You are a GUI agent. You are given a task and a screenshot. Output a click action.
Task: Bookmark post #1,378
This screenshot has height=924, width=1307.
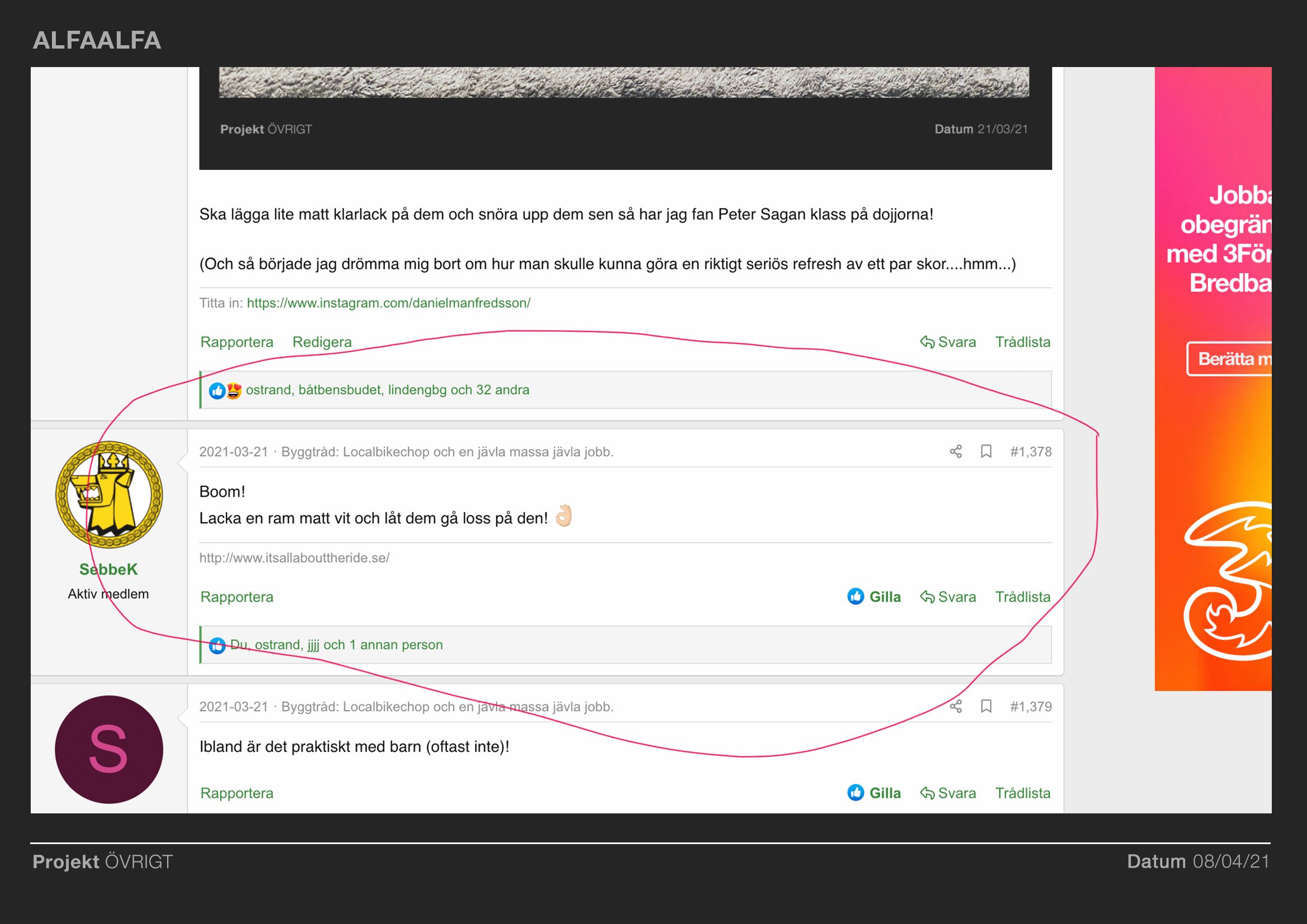pos(986,452)
